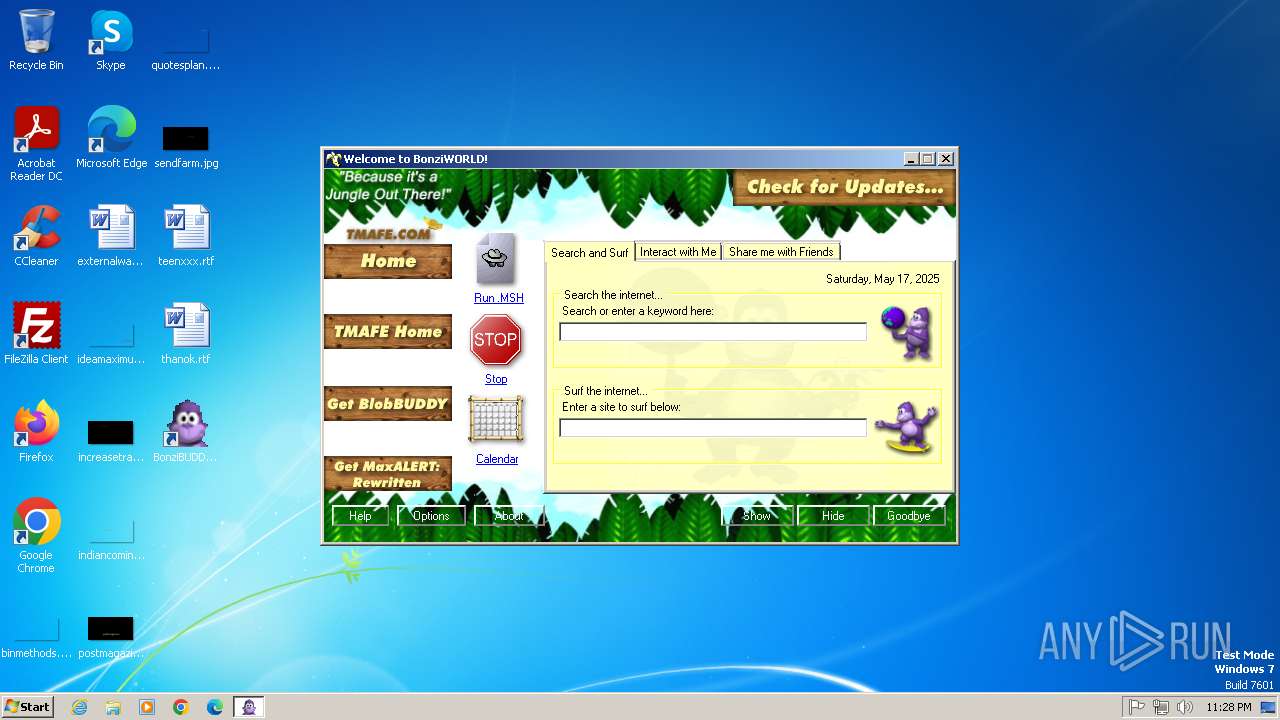Click Bonzi surfing image
The height and width of the screenshot is (720, 1280).
point(906,427)
